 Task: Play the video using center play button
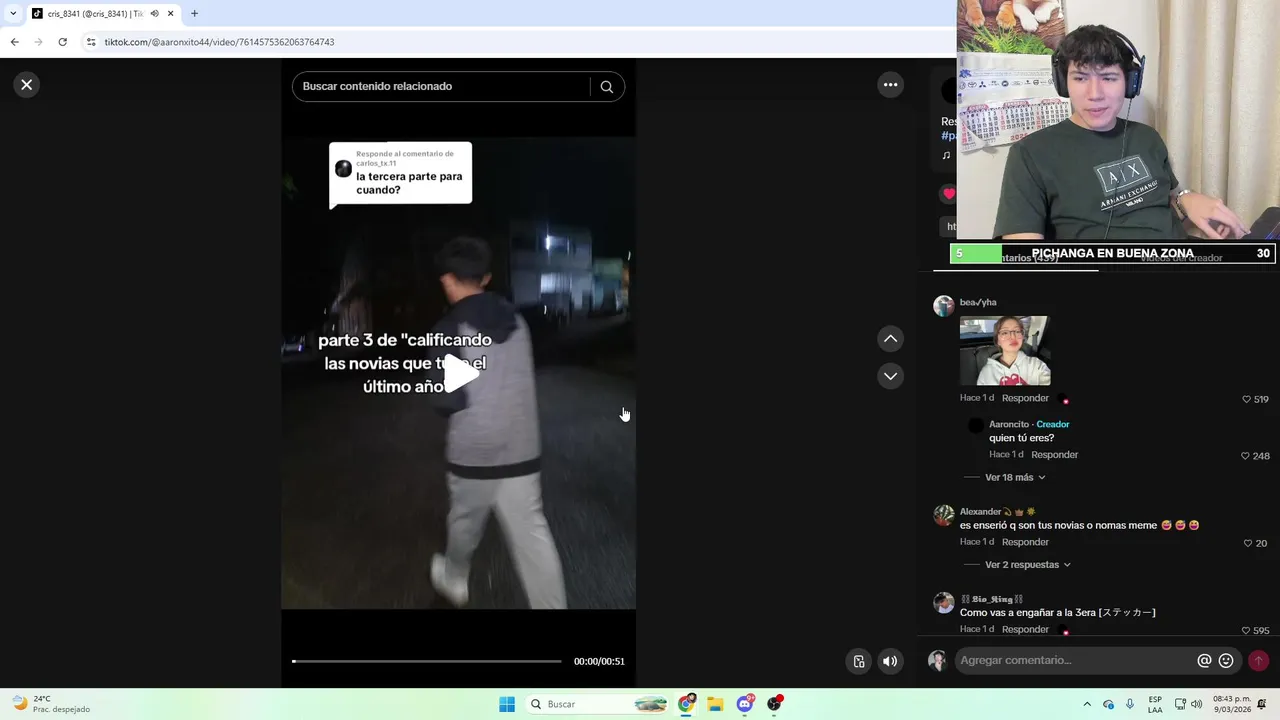tap(459, 373)
